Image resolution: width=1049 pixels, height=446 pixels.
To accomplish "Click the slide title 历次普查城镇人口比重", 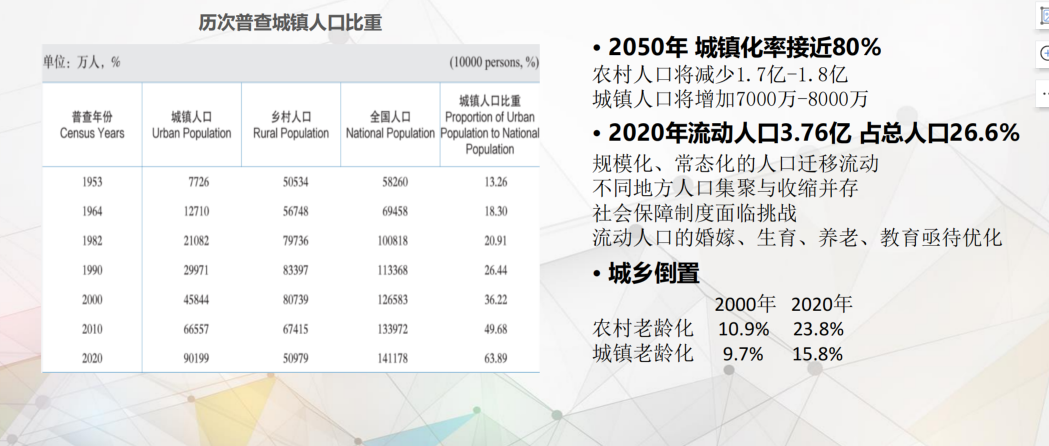I will [290, 23].
